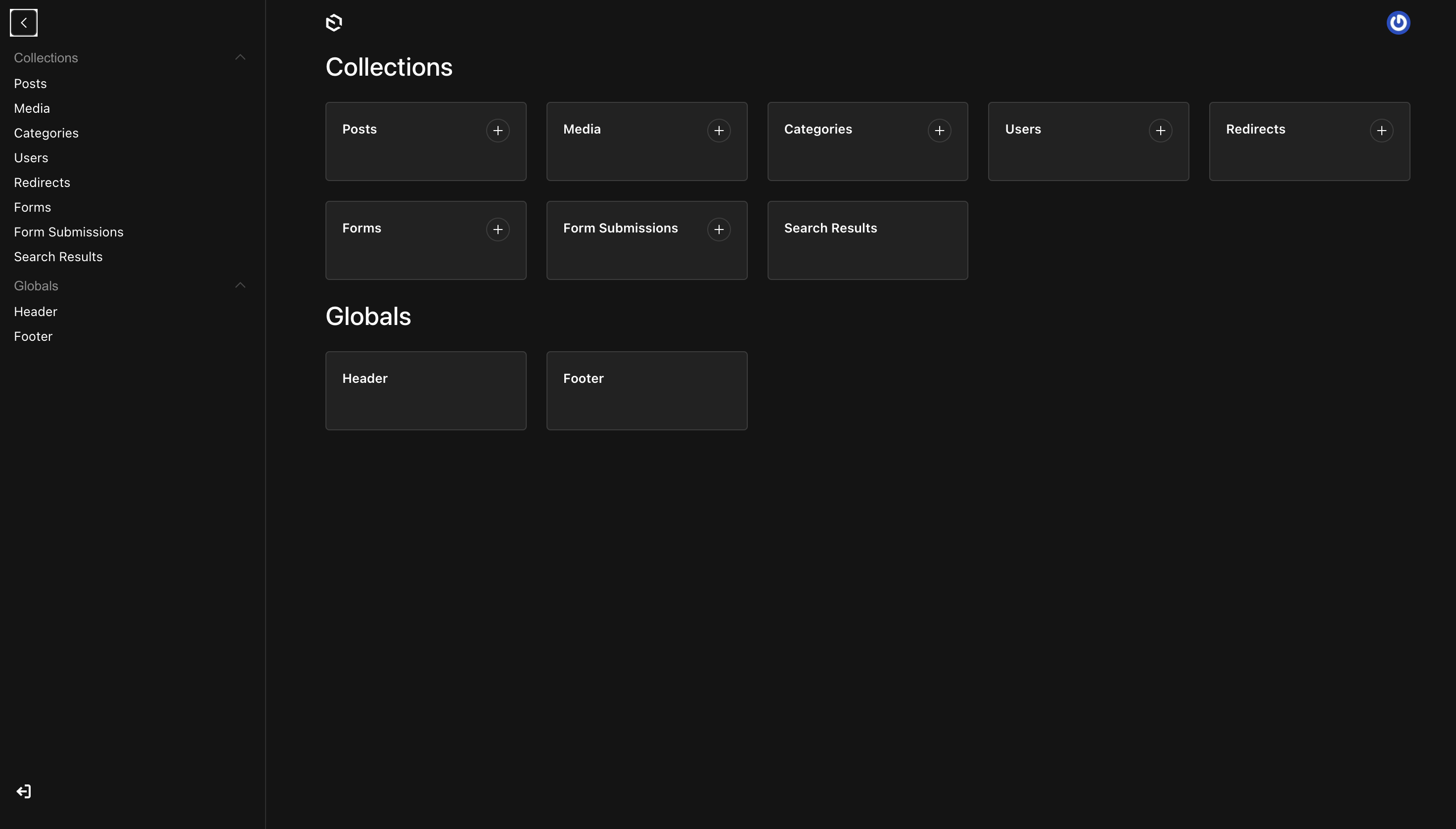Create a new User with the plus icon
Viewport: 1456px width, 829px height.
tap(1160, 130)
